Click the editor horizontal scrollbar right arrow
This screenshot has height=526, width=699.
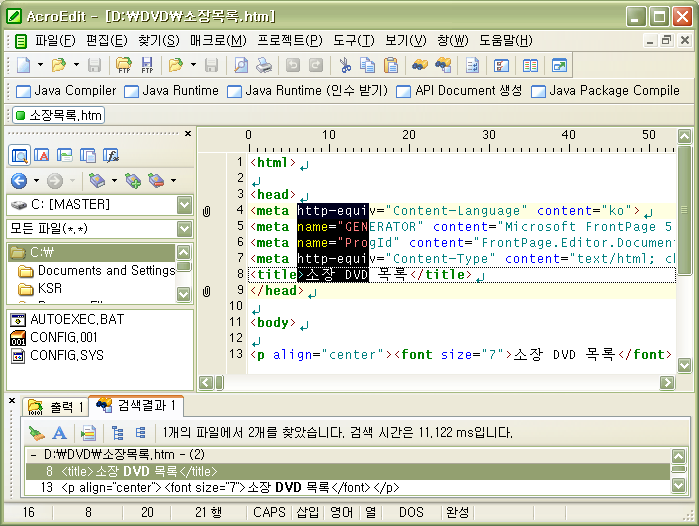(667, 382)
